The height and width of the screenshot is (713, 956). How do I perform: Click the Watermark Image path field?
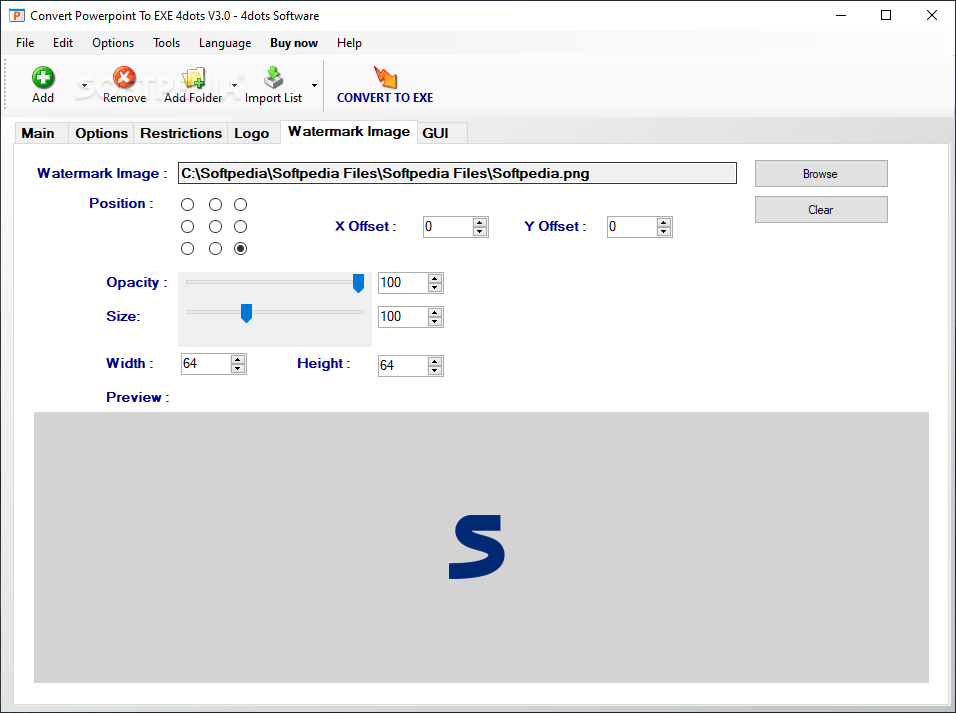(457, 173)
